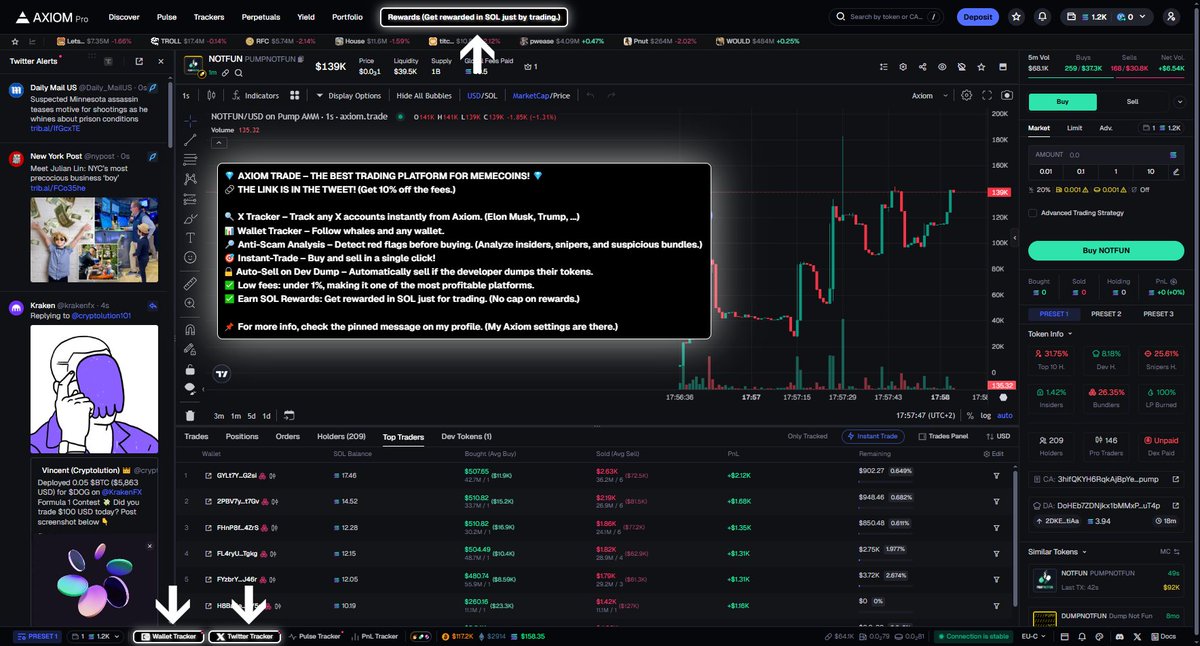The image size is (1200, 646).
Task: Toggle MarketCap/Price chart mode
Action: [x=541, y=95]
